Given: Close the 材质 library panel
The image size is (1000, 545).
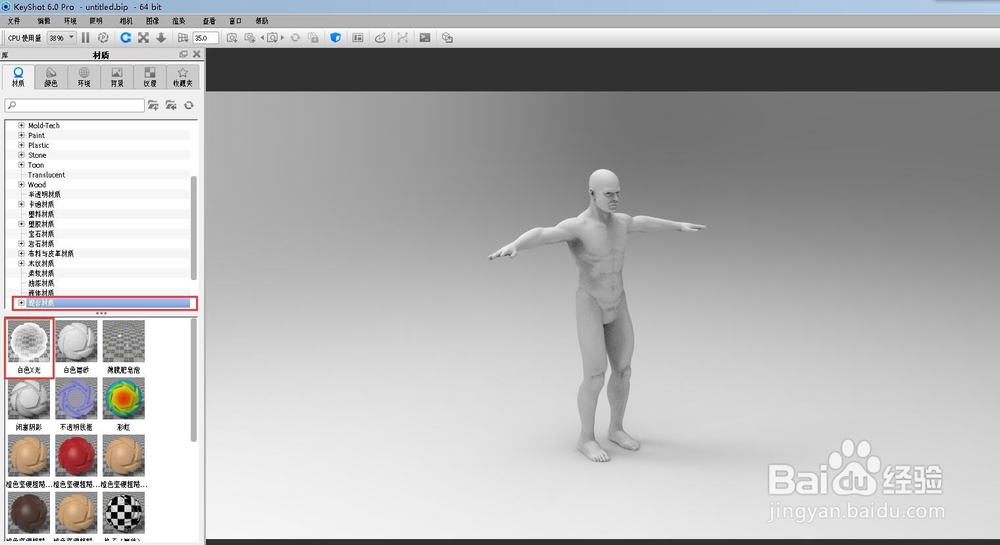Looking at the screenshot, I should [196, 54].
